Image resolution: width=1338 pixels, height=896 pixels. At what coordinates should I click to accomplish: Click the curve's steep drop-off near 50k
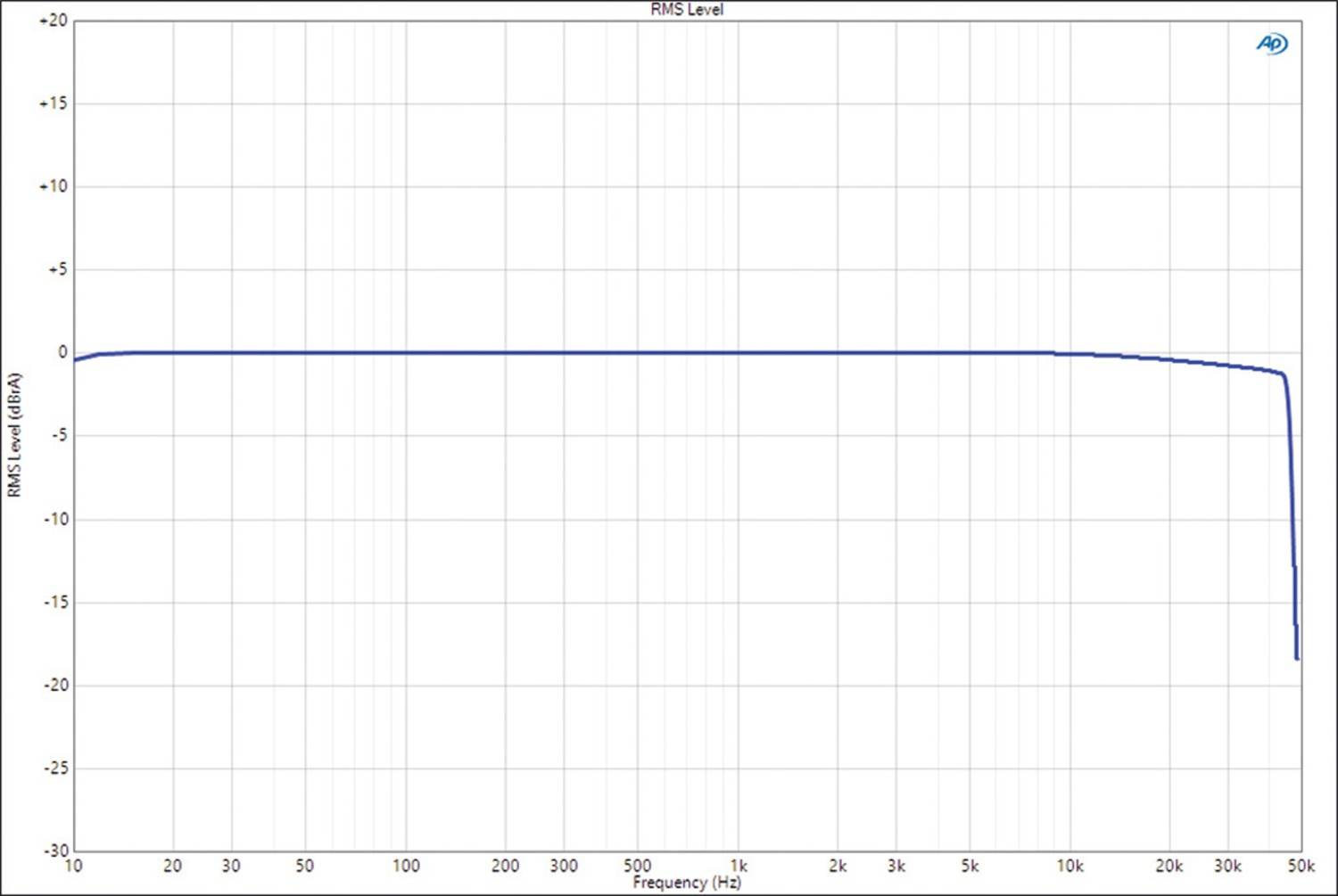pyautogui.click(x=1293, y=517)
